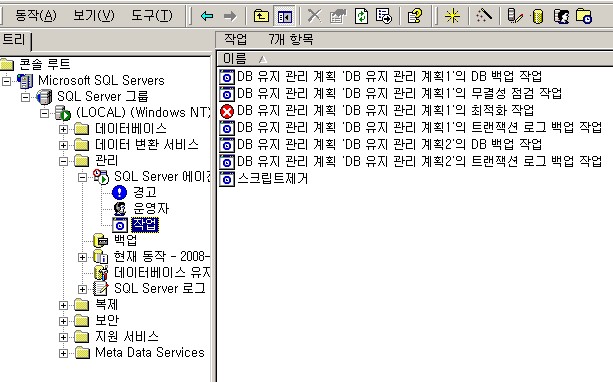Select the 트리 tab
The height and width of the screenshot is (382, 613).
click(14, 40)
